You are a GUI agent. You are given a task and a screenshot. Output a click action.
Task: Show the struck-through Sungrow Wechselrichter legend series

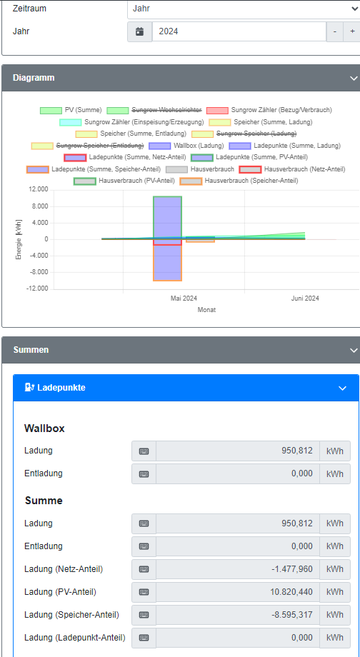coord(154,110)
